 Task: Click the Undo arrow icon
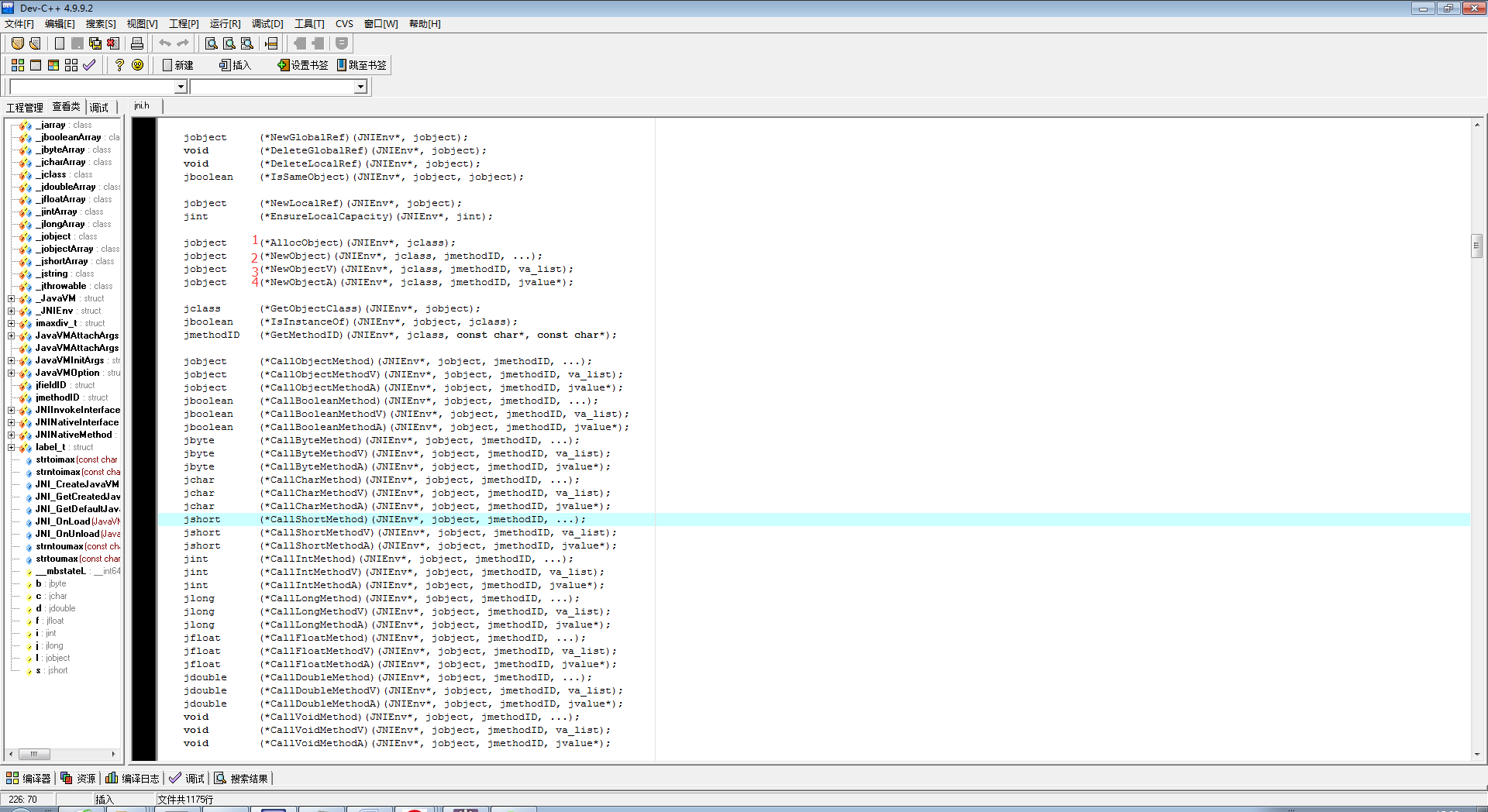[164, 43]
